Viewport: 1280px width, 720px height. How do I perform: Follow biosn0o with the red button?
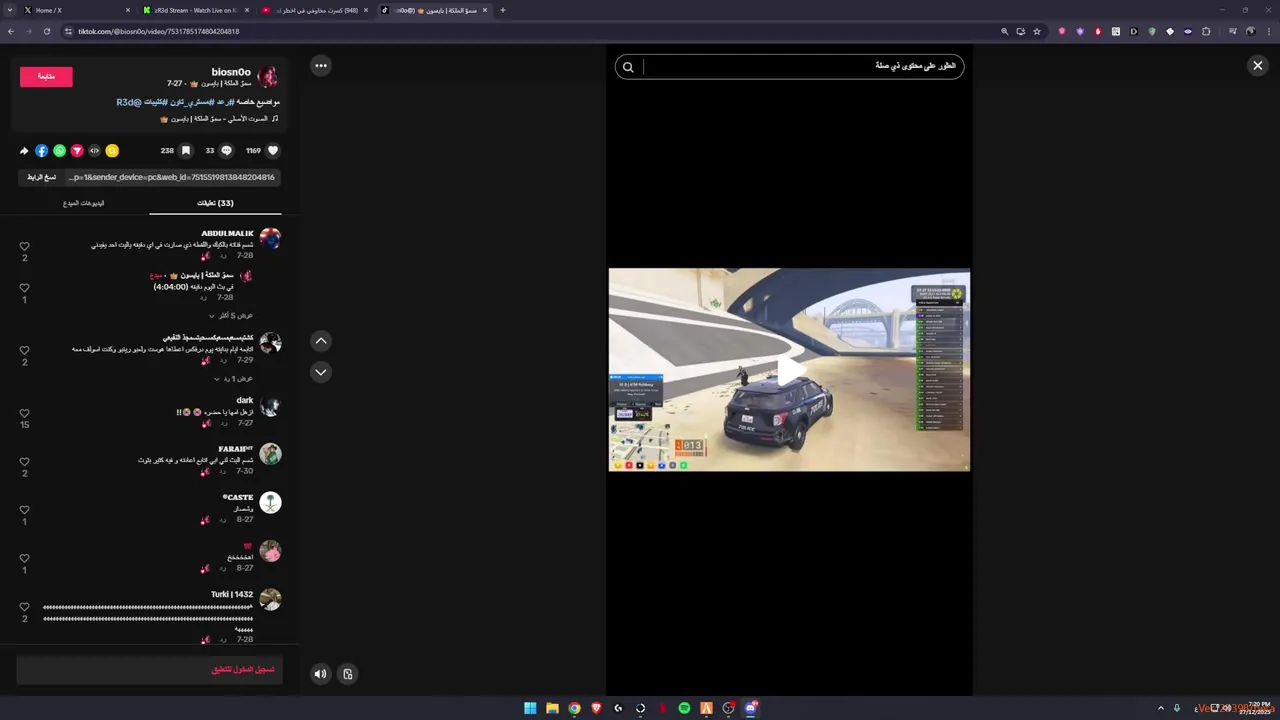click(46, 76)
